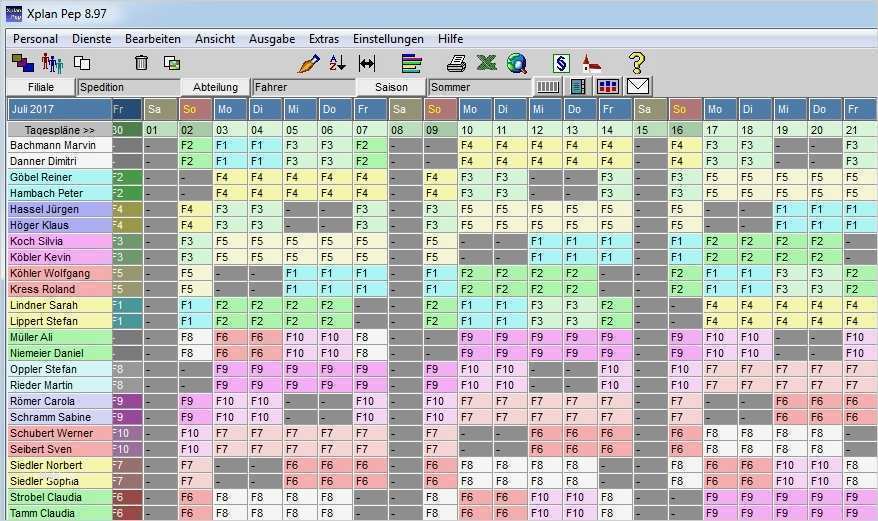Click the overlapping colored squares toolbar icon
Screen dimensions: 878x521
click(x=22, y=63)
